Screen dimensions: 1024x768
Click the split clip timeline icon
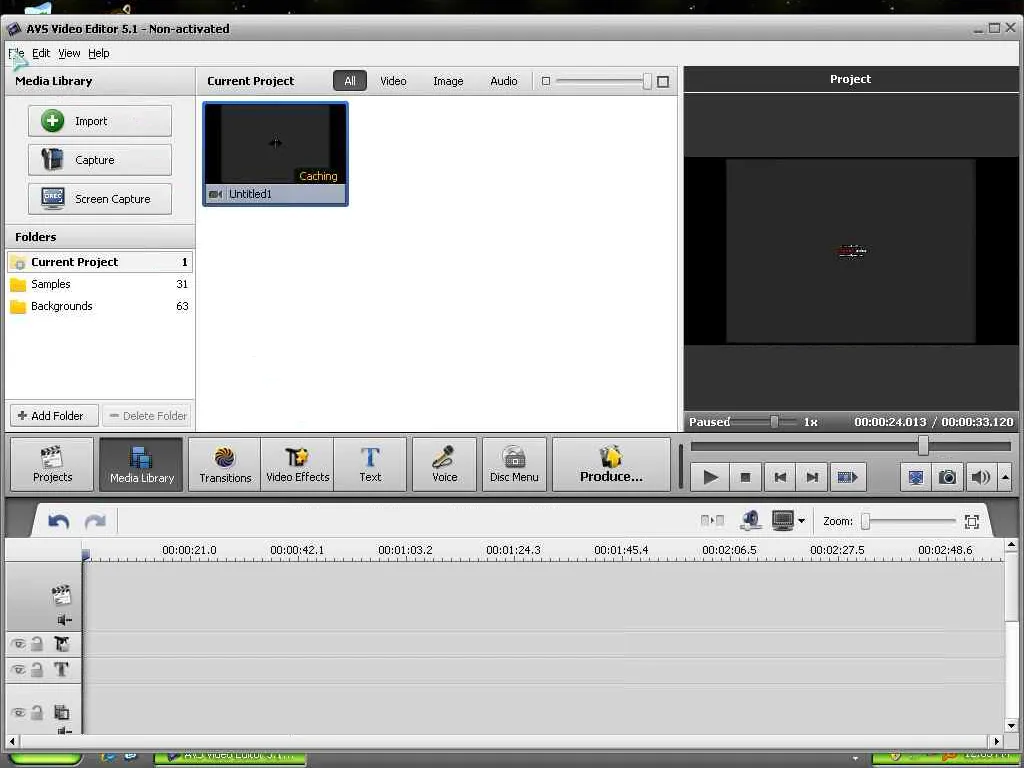tap(712, 520)
